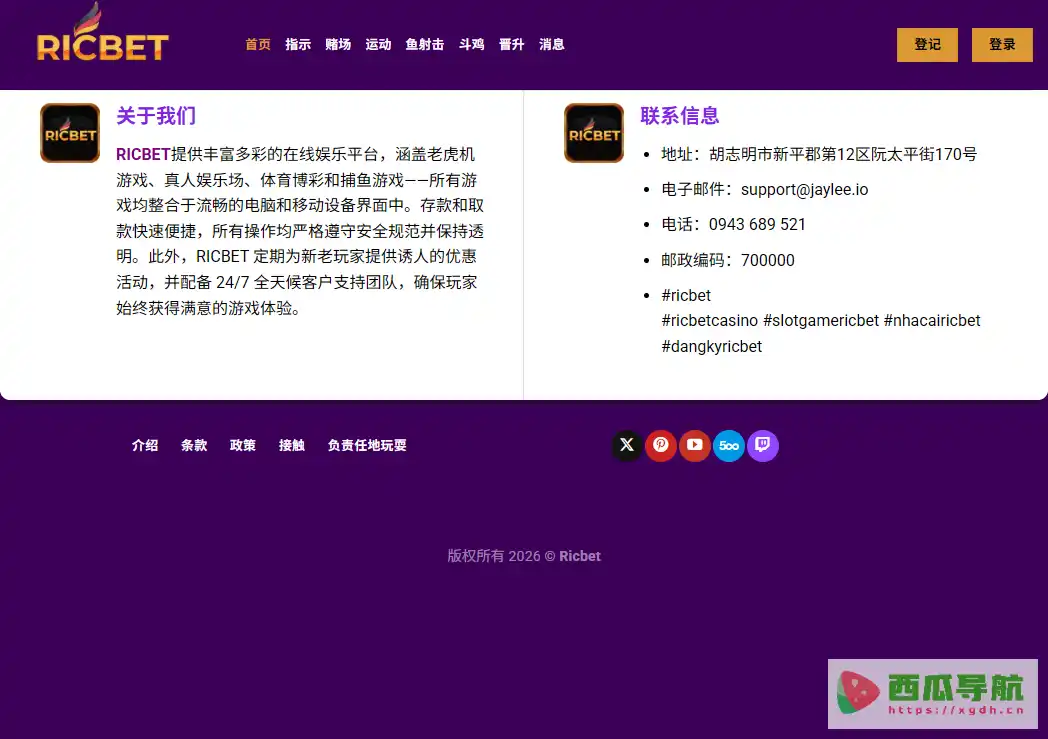The width and height of the screenshot is (1048, 739).
Task: Click the 登录 login button
Action: click(x=1002, y=45)
